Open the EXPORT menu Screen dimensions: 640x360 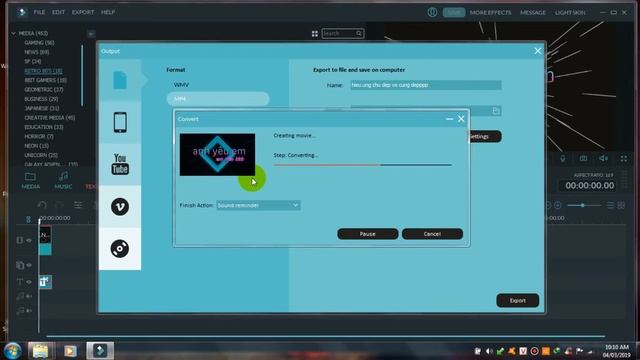click(83, 12)
